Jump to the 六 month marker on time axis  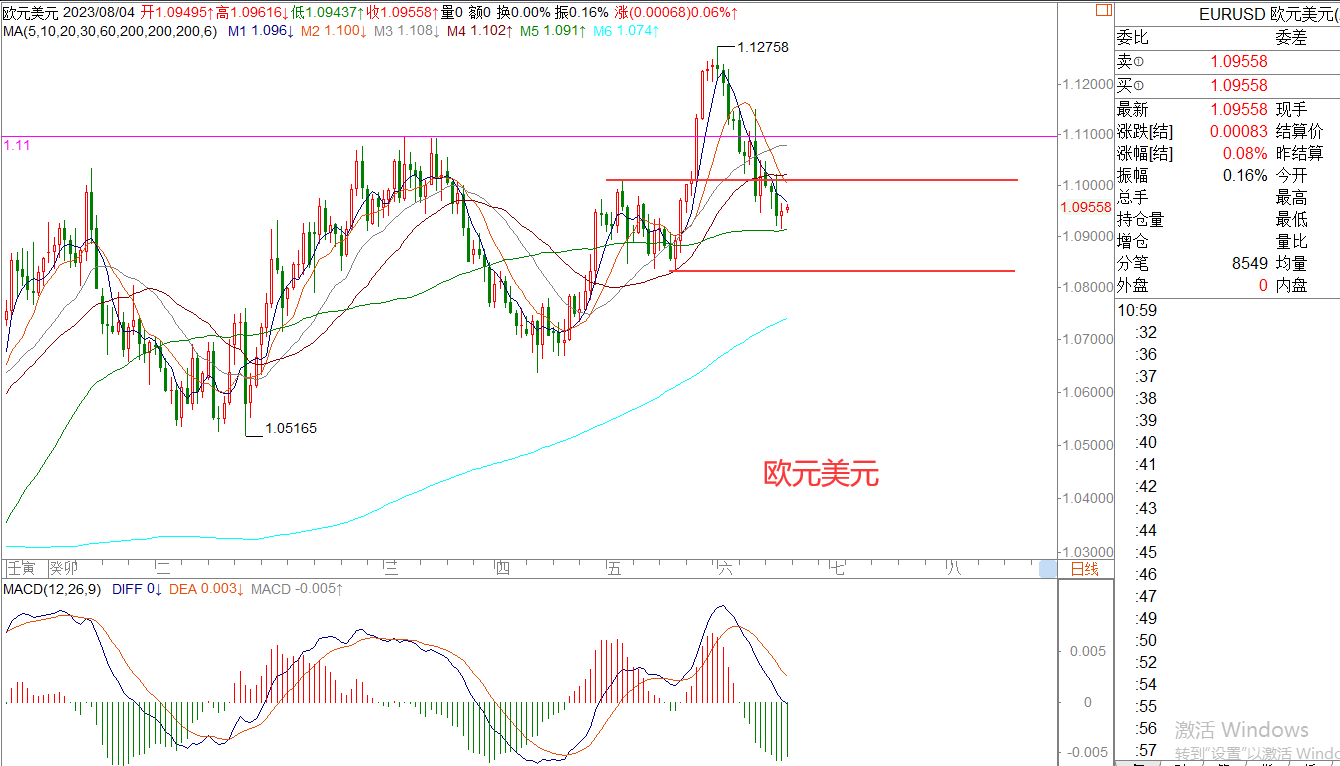pos(725,569)
